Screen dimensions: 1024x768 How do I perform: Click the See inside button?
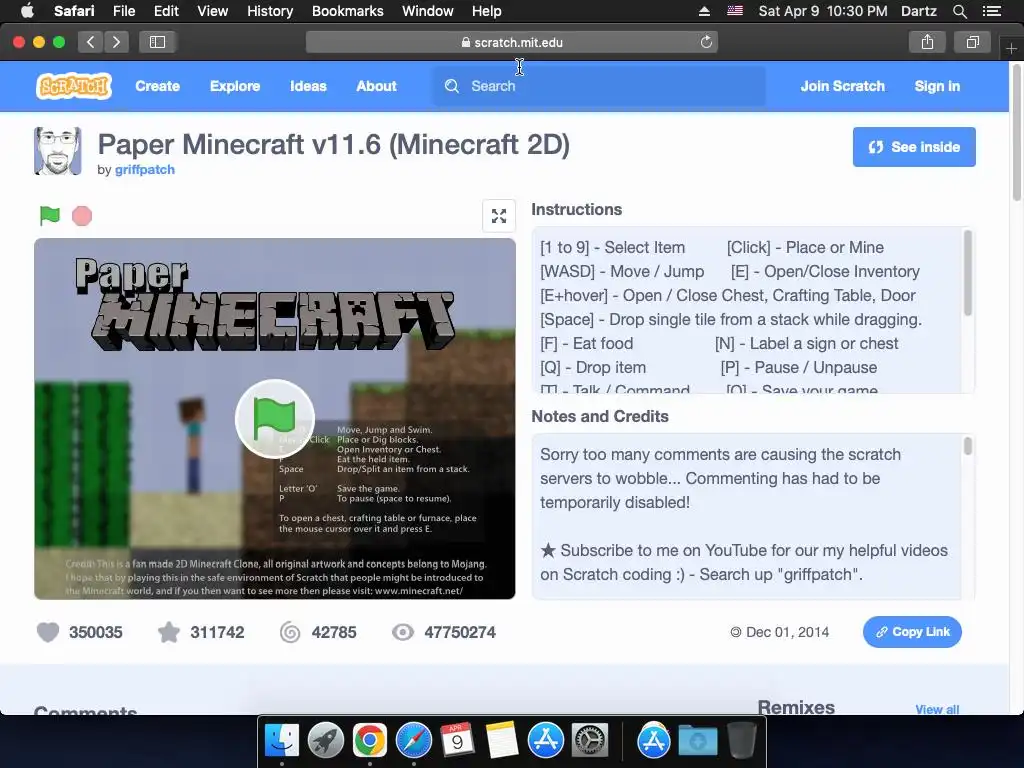point(914,147)
